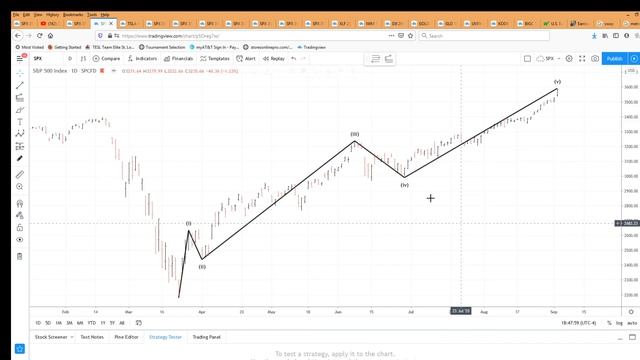Image resolution: width=640 pixels, height=360 pixels.
Task: Select the YTD date range
Action: [92, 323]
